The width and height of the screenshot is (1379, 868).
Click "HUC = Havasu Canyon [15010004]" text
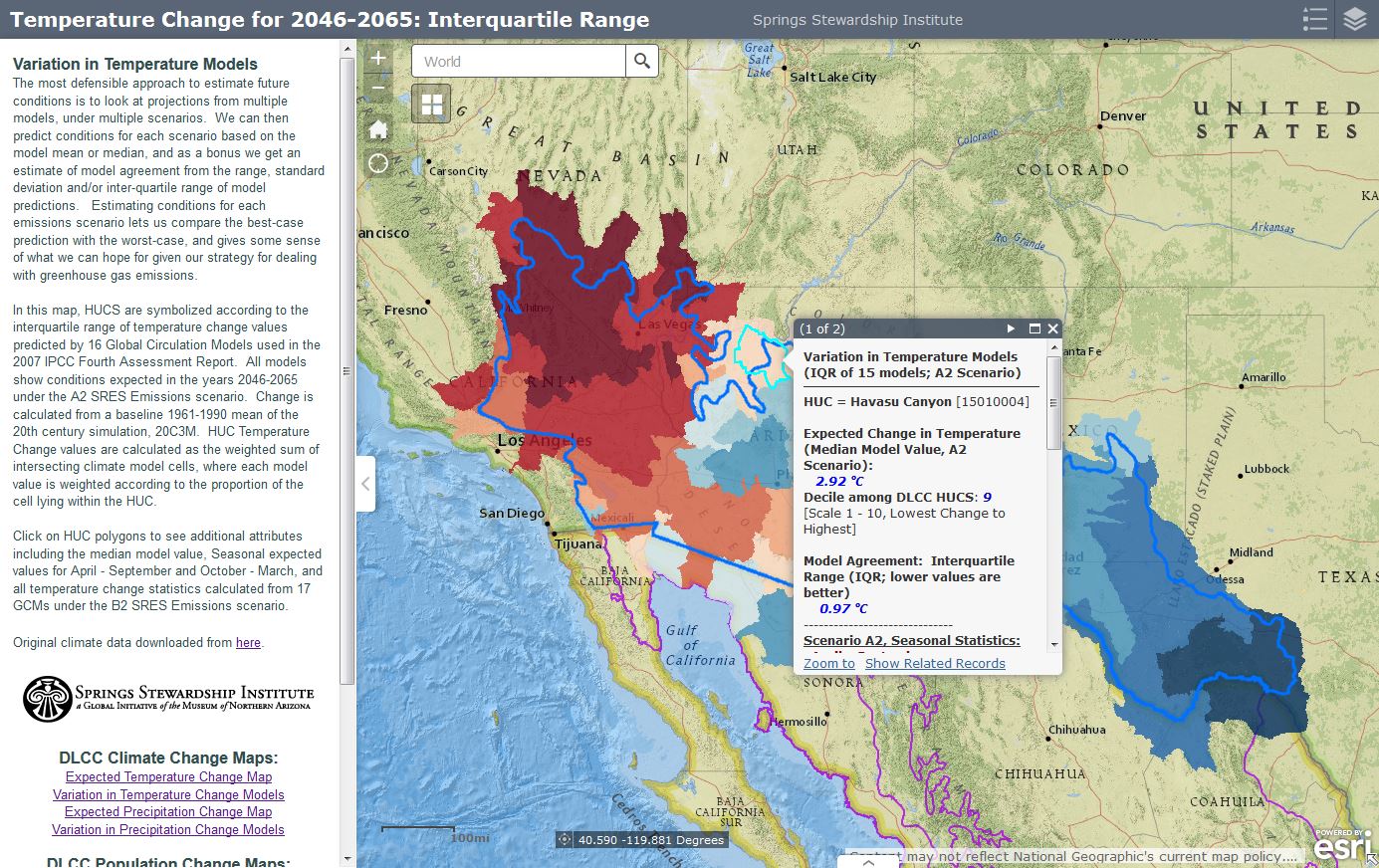click(x=916, y=402)
